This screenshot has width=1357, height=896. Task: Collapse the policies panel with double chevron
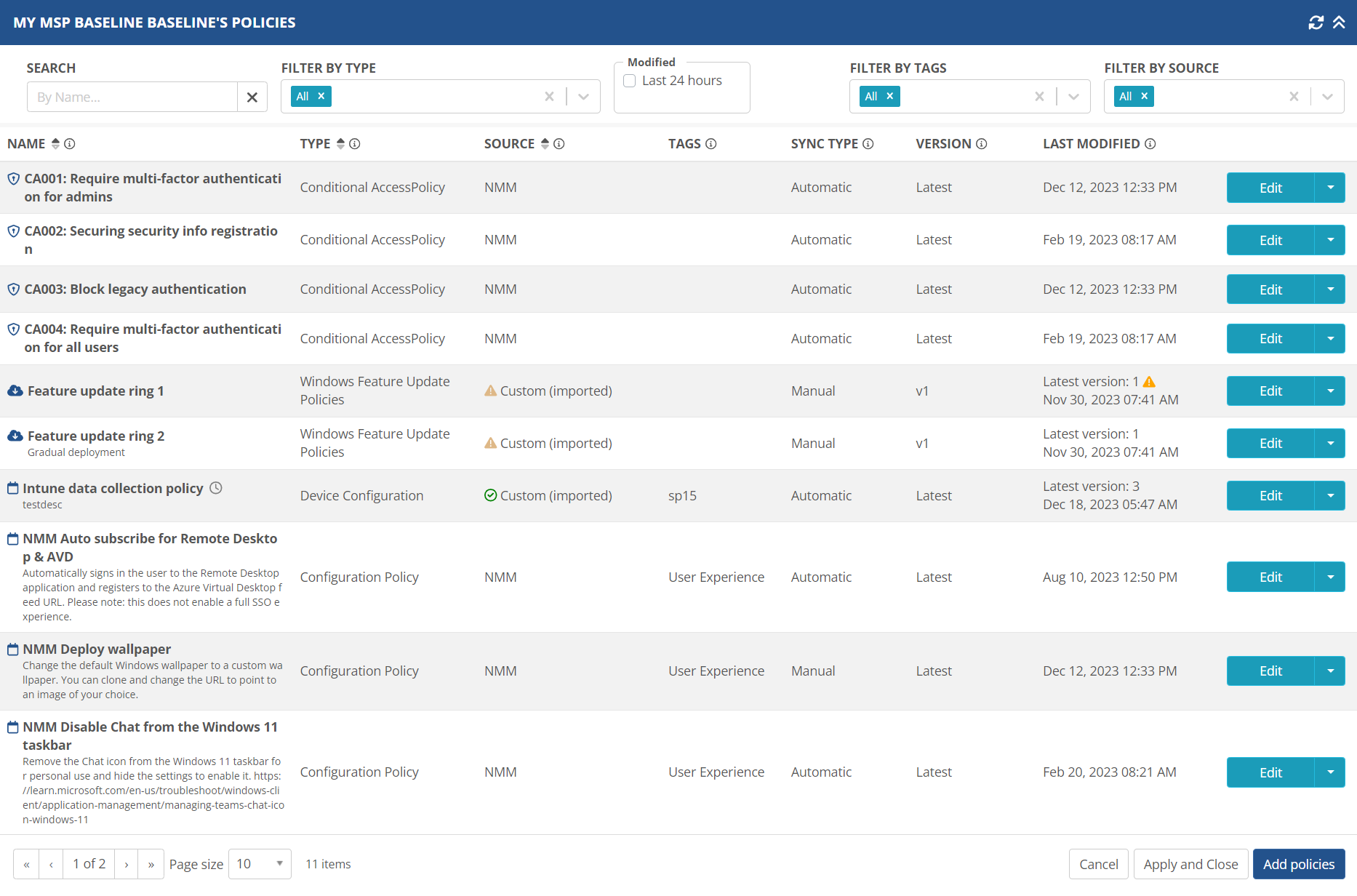coord(1339,23)
